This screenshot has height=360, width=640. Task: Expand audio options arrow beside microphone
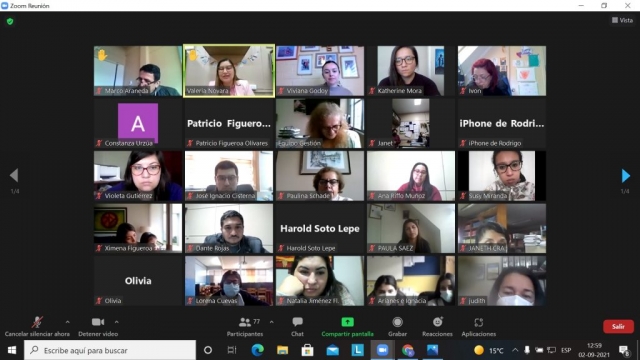click(67, 322)
